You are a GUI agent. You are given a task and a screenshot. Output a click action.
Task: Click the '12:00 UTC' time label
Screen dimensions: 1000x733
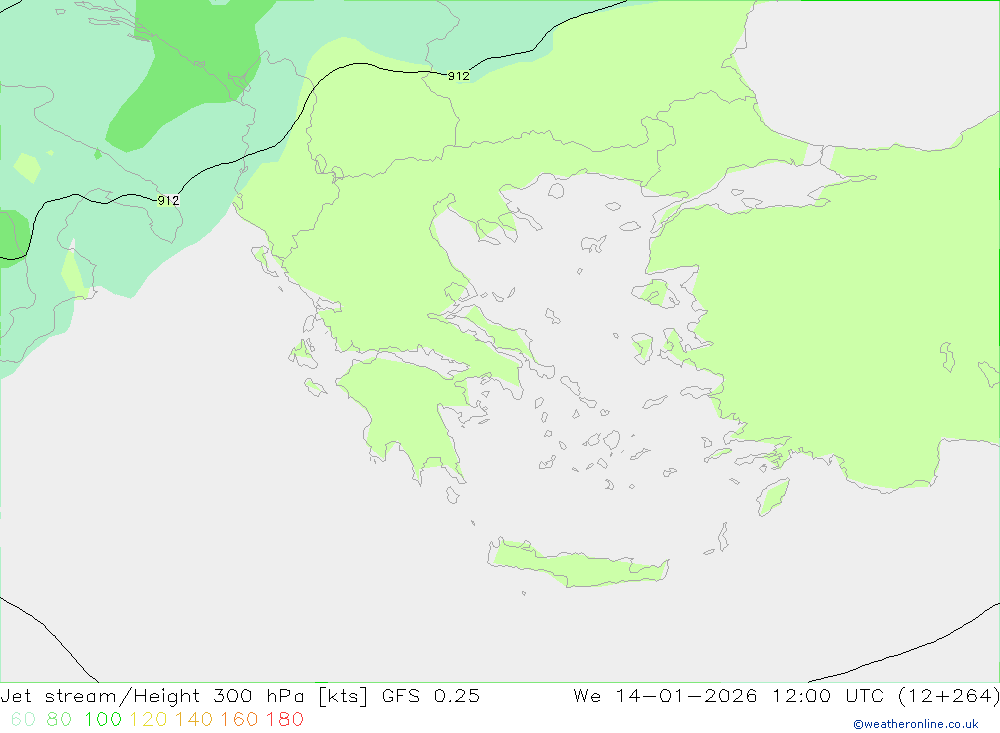pos(827,695)
